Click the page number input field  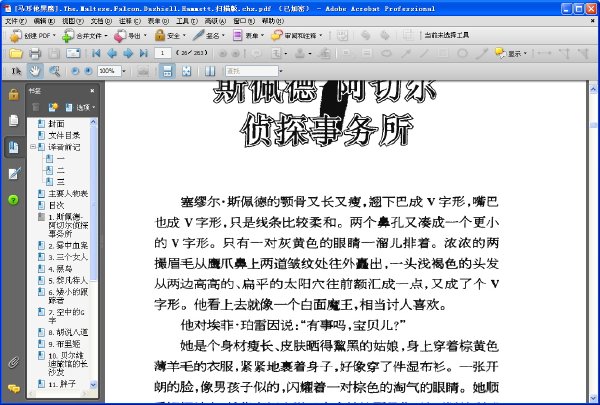coord(163,53)
